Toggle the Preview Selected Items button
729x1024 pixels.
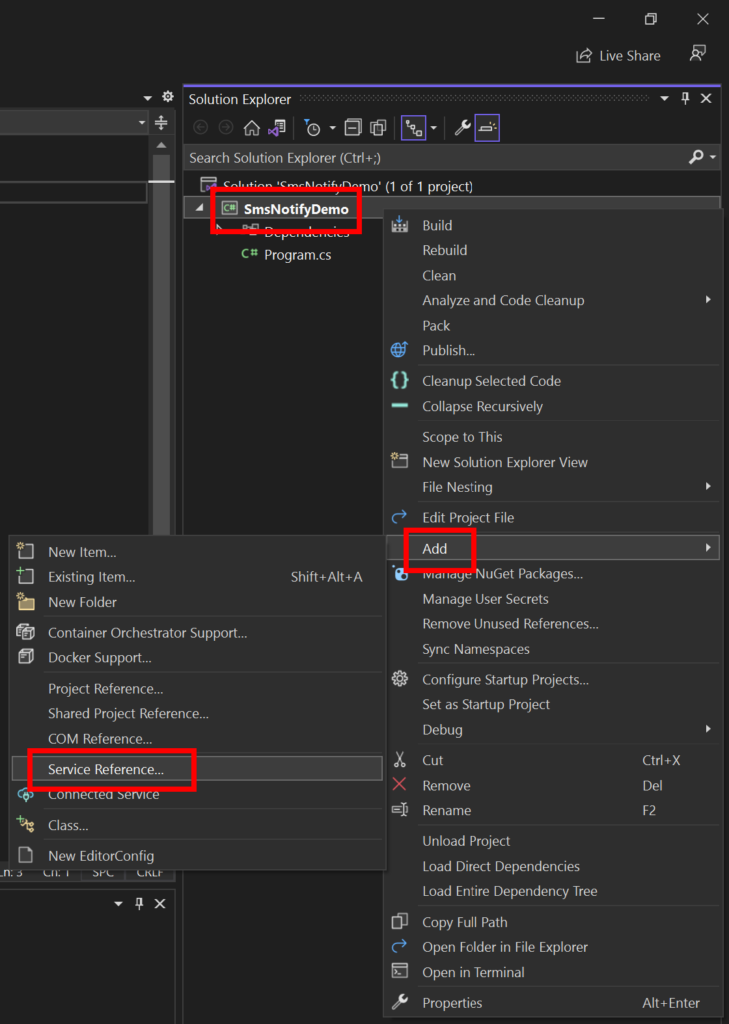pyautogui.click(x=487, y=128)
